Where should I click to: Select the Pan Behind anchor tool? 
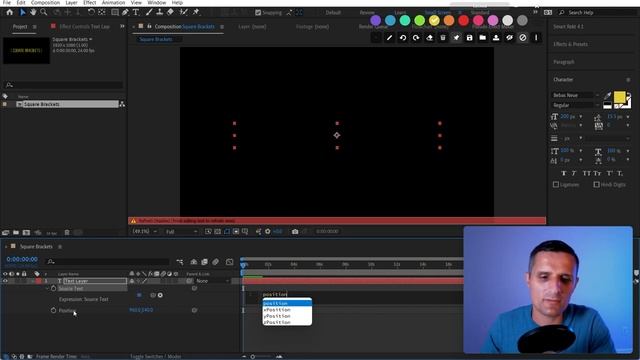click(x=102, y=12)
